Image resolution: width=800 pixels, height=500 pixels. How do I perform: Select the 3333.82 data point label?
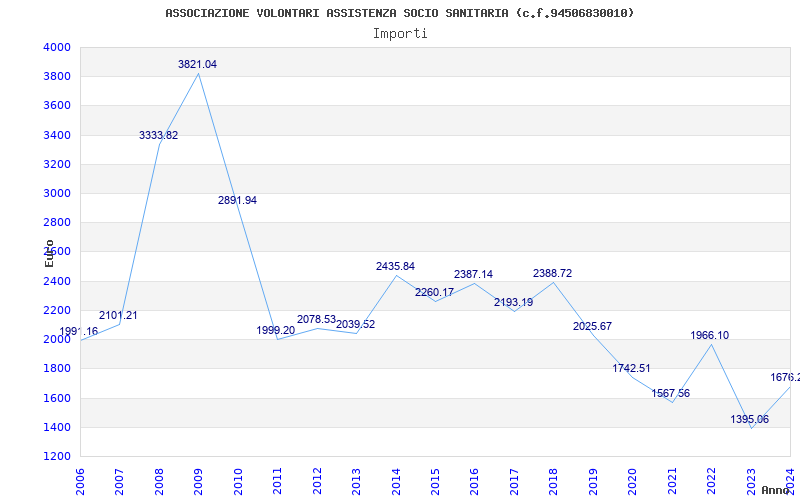coord(158,135)
